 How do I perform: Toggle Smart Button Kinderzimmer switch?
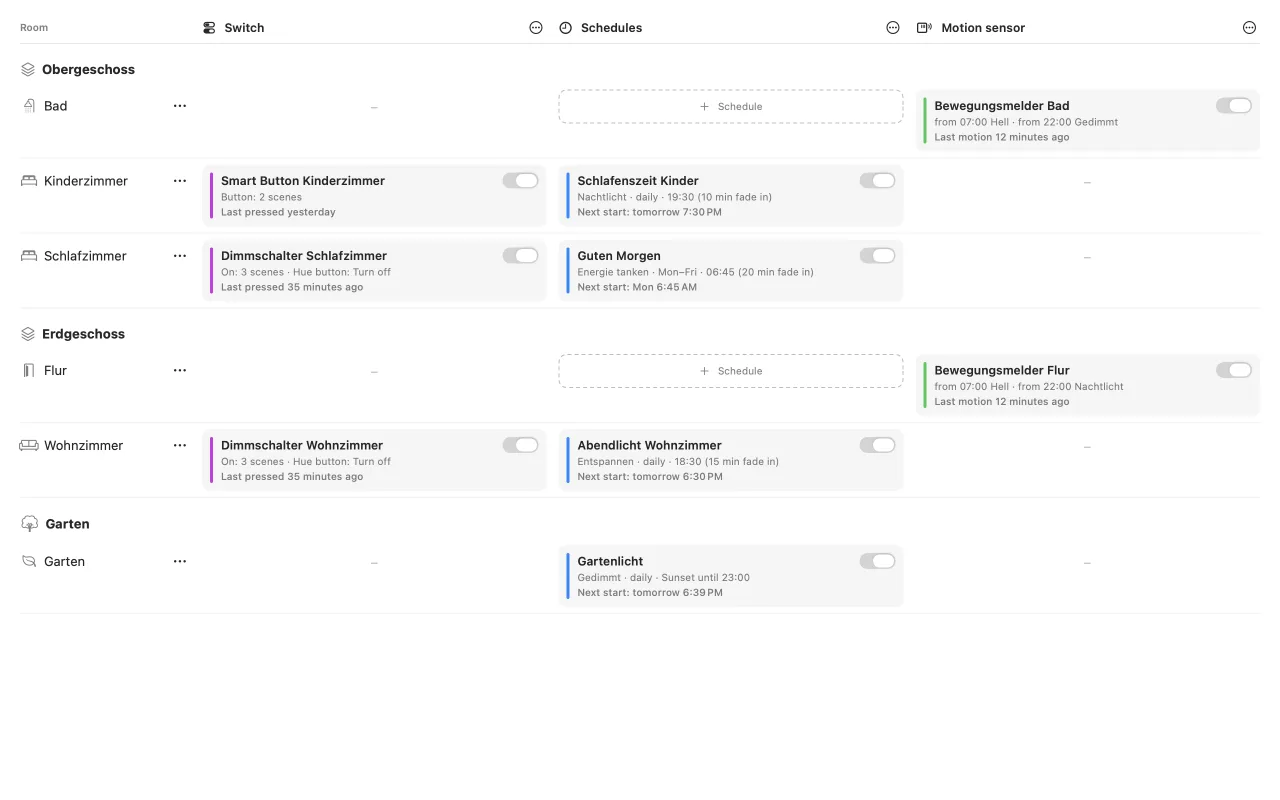(x=520, y=180)
